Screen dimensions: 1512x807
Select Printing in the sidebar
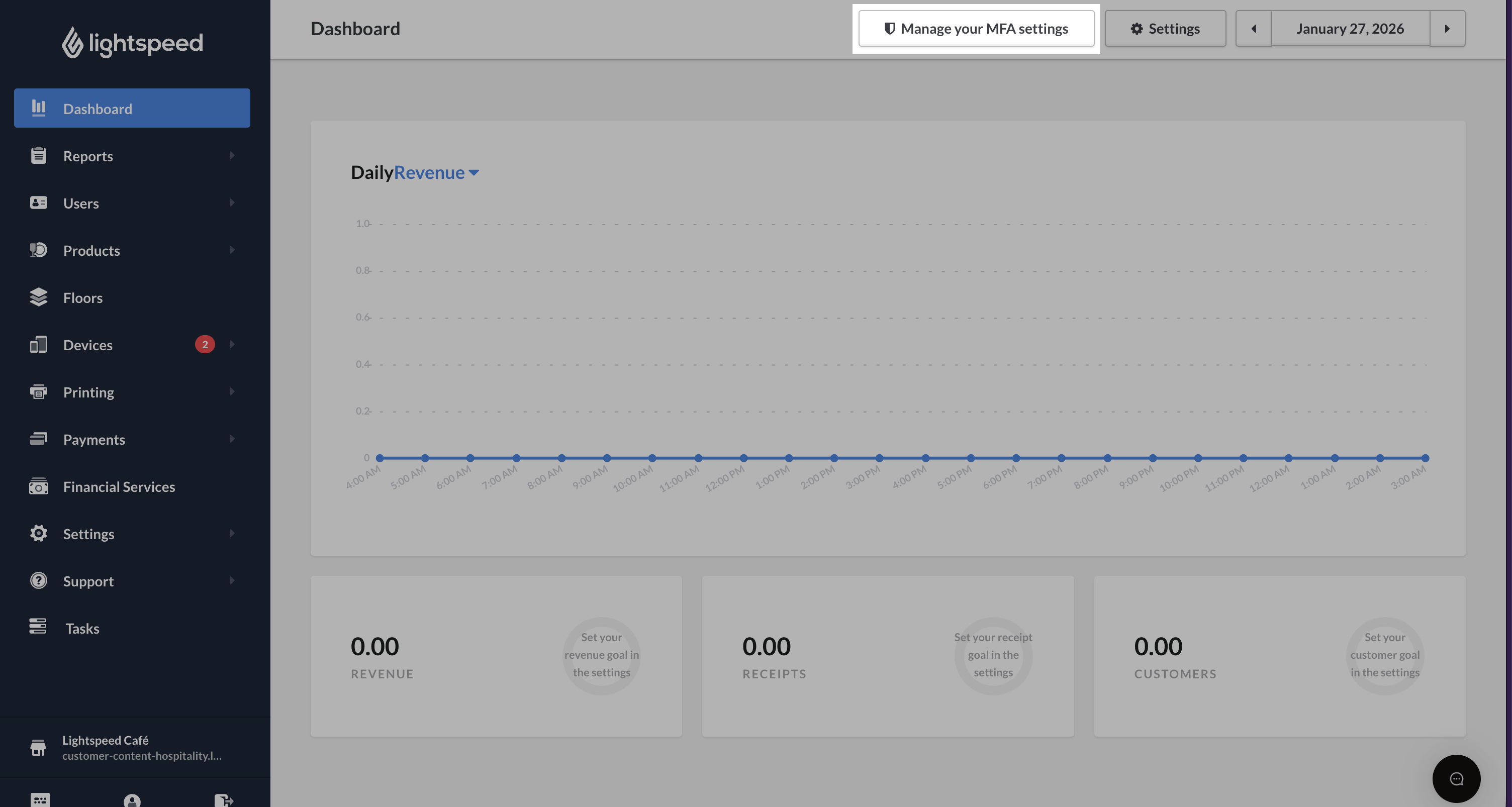pos(88,392)
